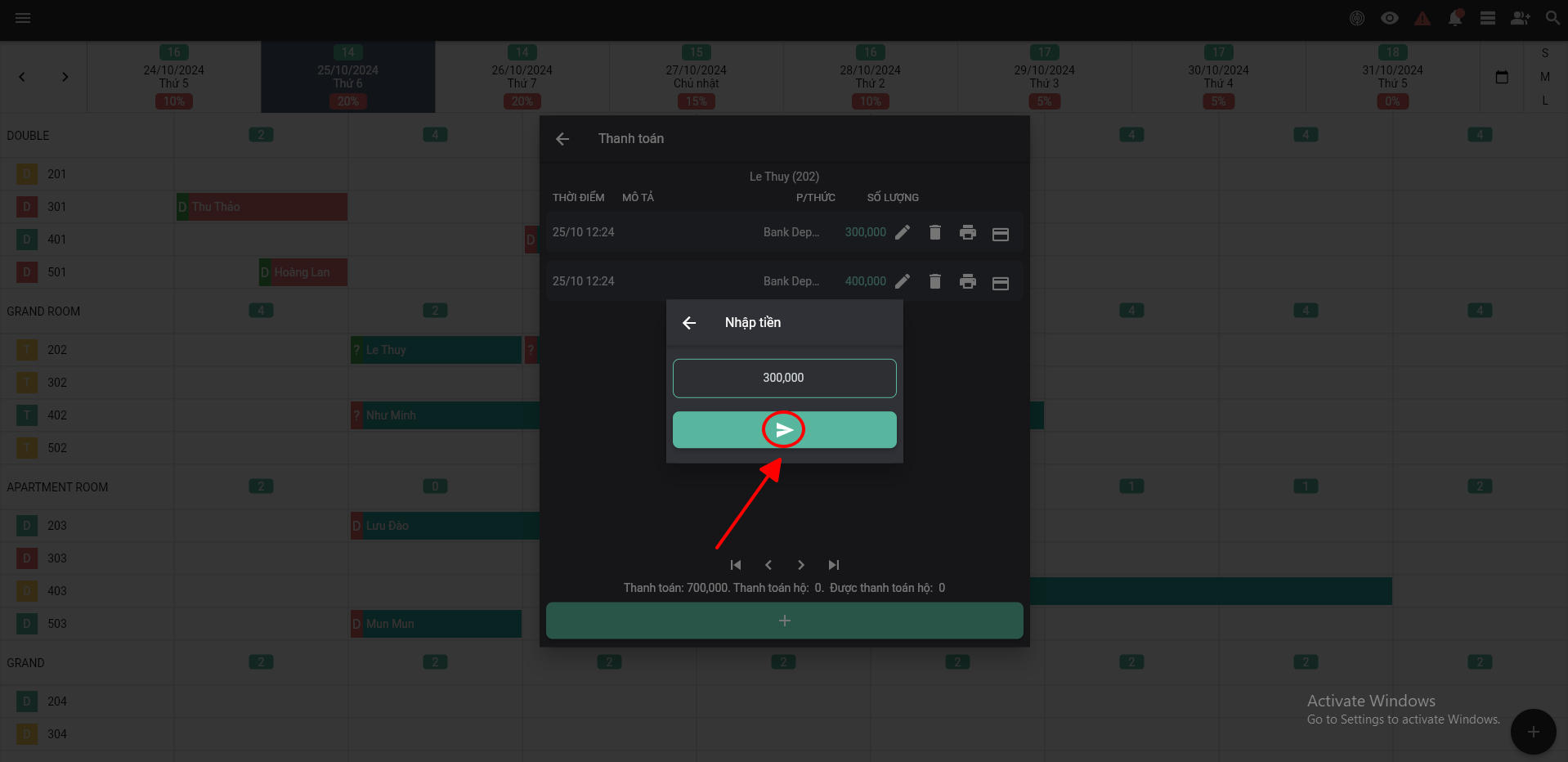Open Lưu Đào booking in room 203
Viewport: 1568px width, 762px height.
(x=446, y=526)
